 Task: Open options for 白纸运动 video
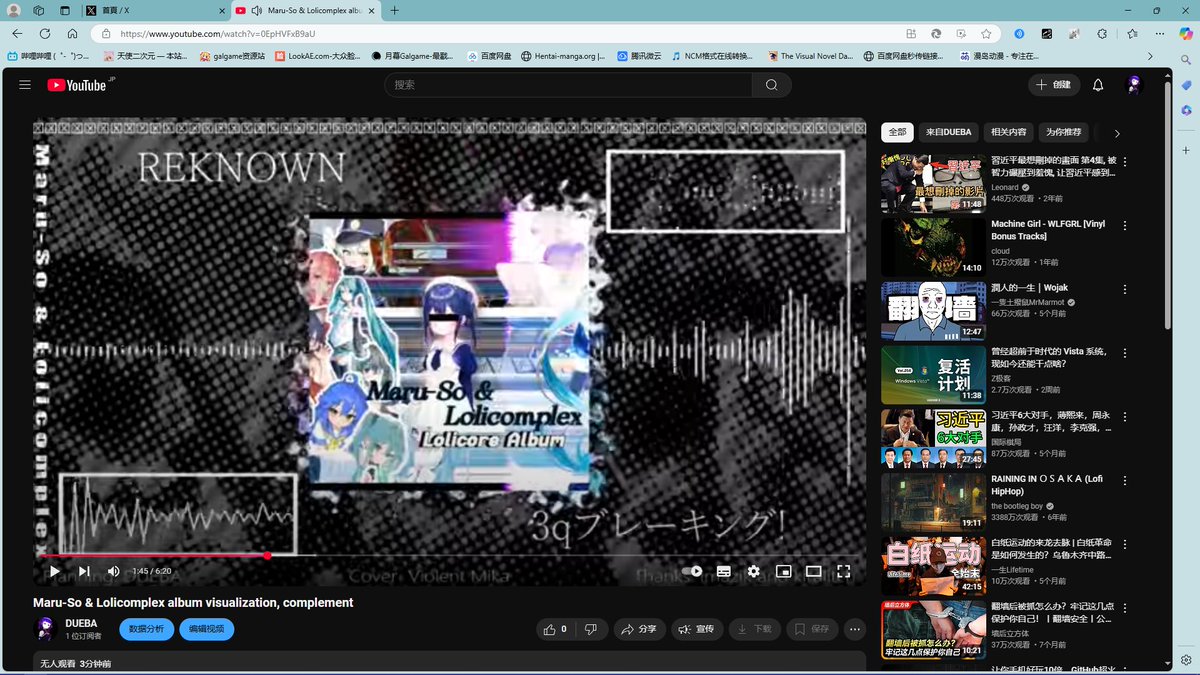(1125, 543)
